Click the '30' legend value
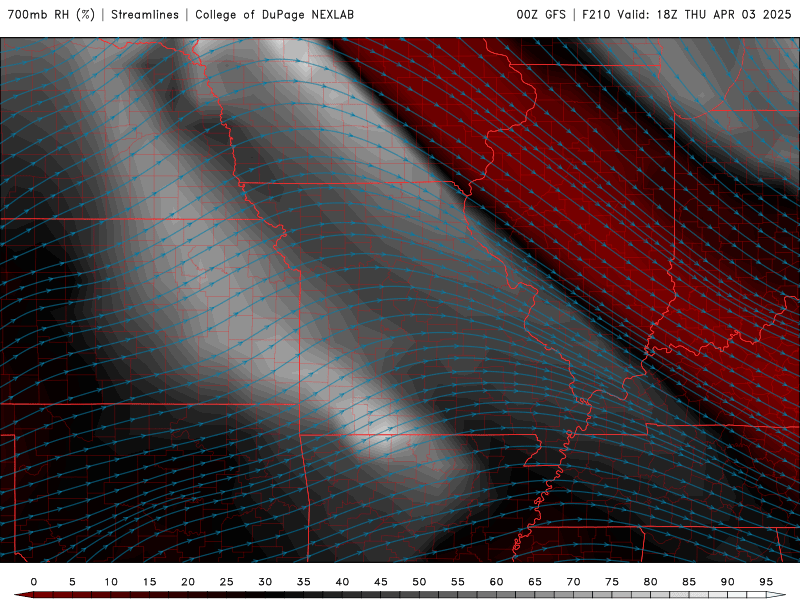The height and width of the screenshot is (600, 800). pyautogui.click(x=265, y=582)
